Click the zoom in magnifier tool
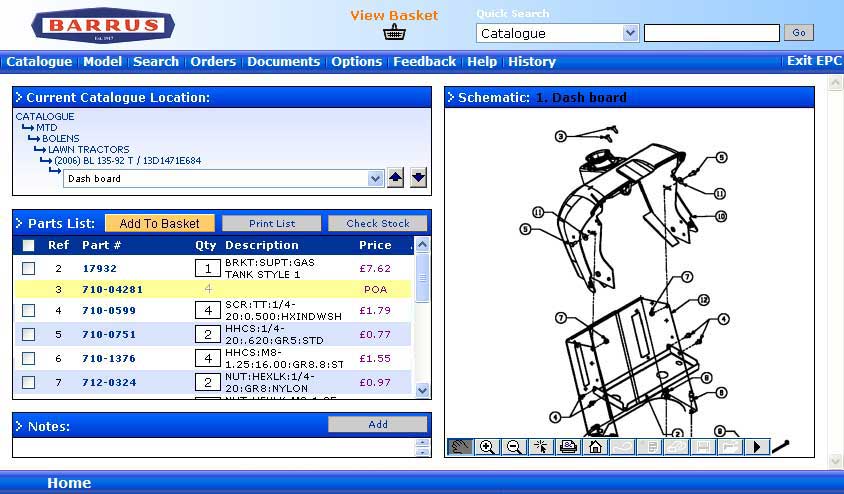Viewport: 844px width, 494px height. [x=487, y=447]
